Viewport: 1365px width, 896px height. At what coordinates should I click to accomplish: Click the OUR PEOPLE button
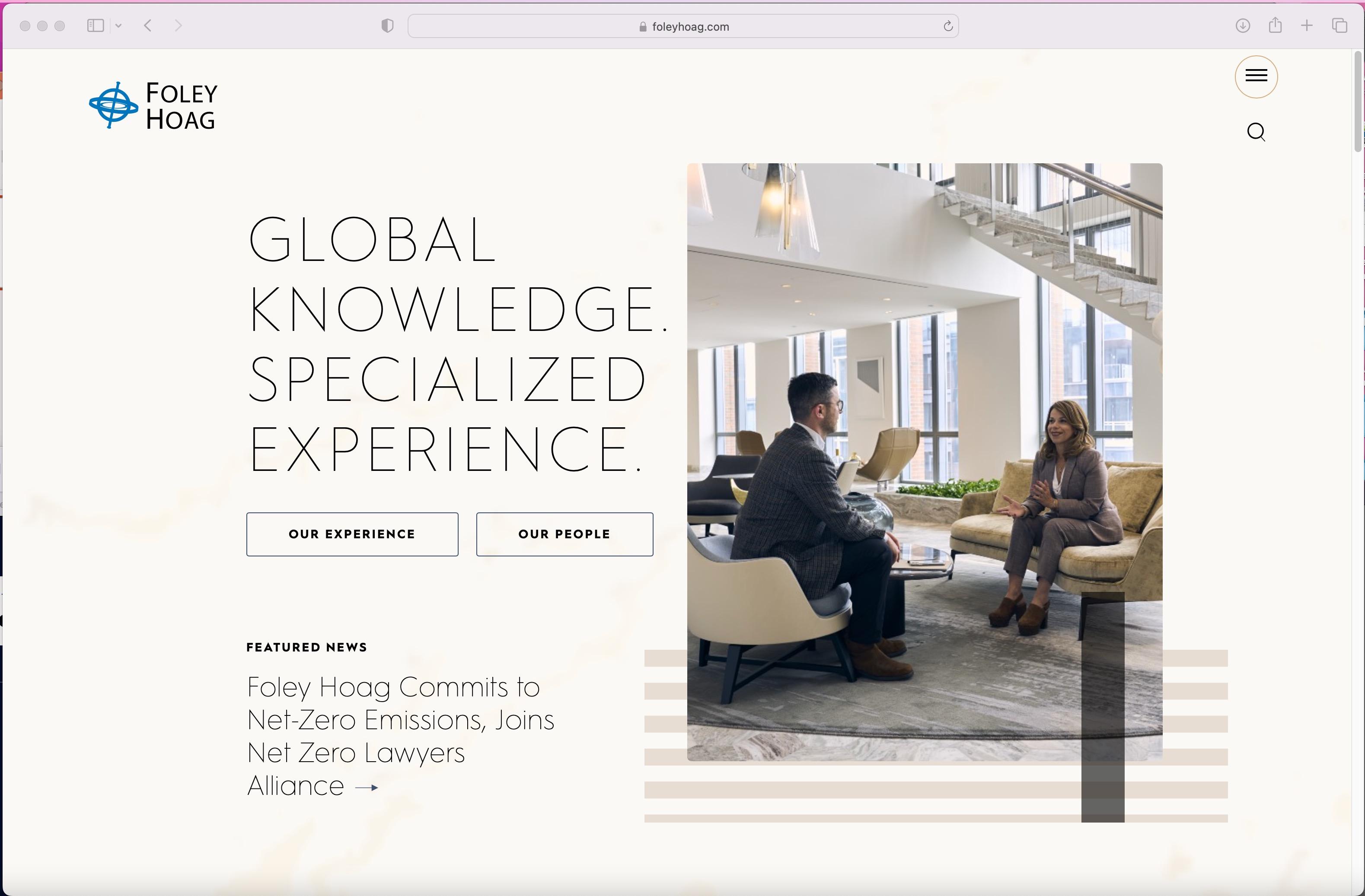pos(564,534)
